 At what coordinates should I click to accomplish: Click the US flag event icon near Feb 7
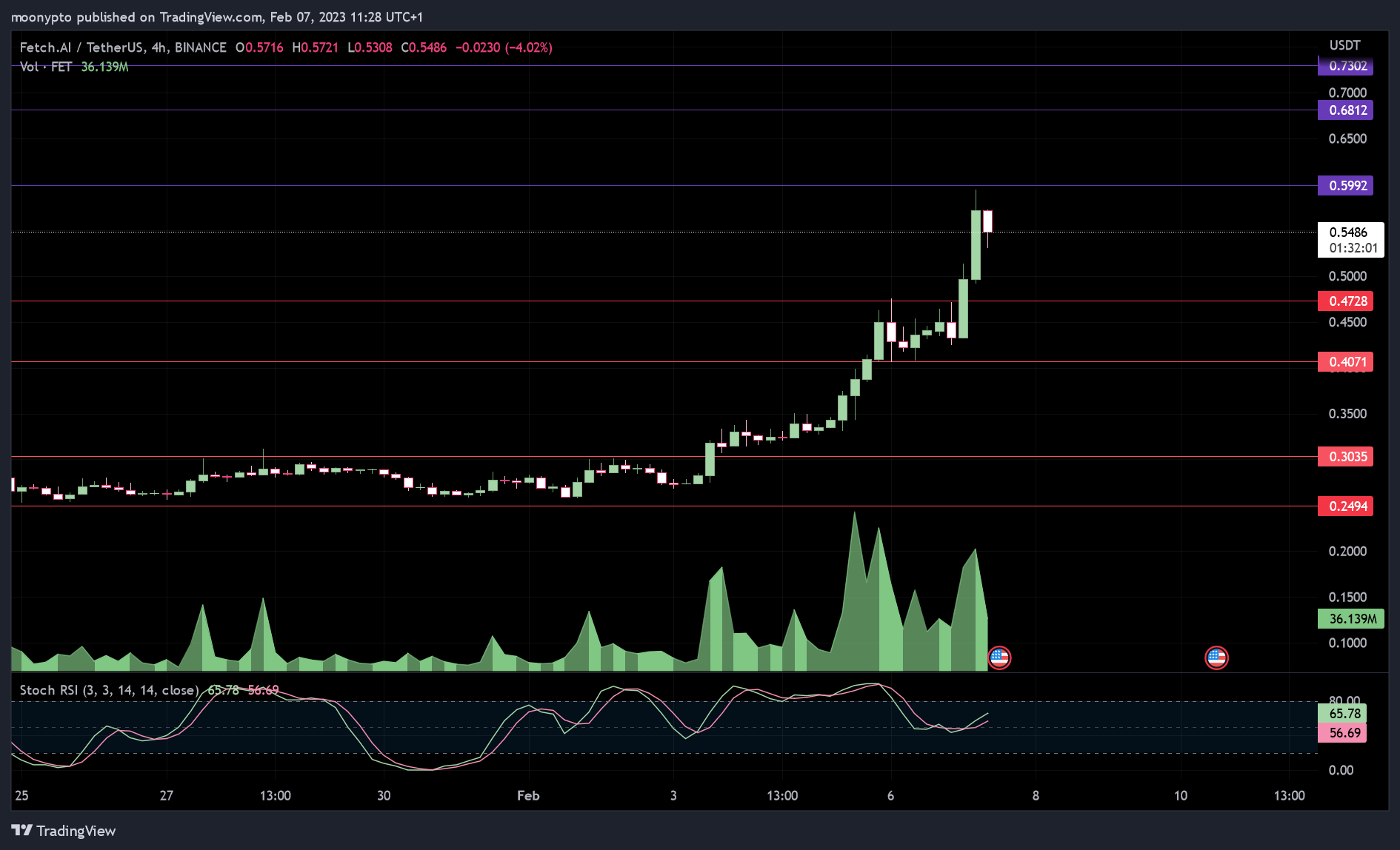[x=999, y=657]
